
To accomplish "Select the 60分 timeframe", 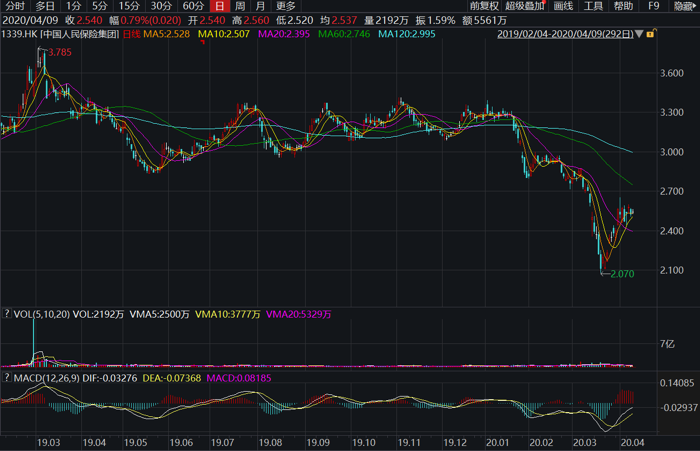I will click(191, 6).
